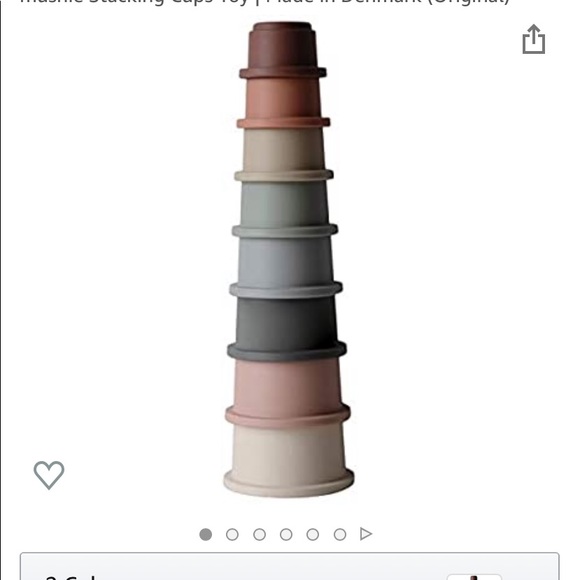Click the beige third cup from top
The height and width of the screenshot is (580, 580).
click(284, 154)
